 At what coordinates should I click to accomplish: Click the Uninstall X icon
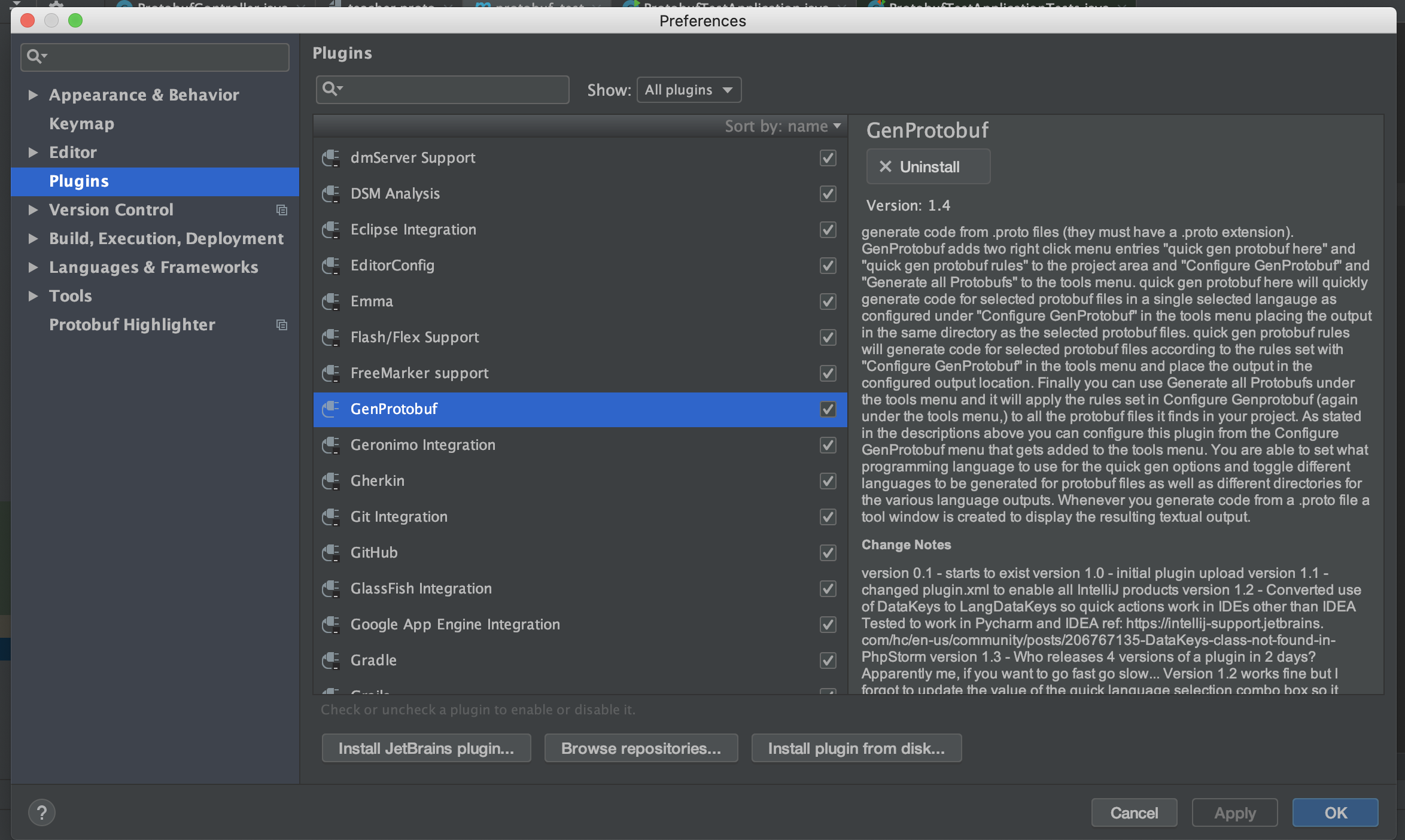[886, 167]
